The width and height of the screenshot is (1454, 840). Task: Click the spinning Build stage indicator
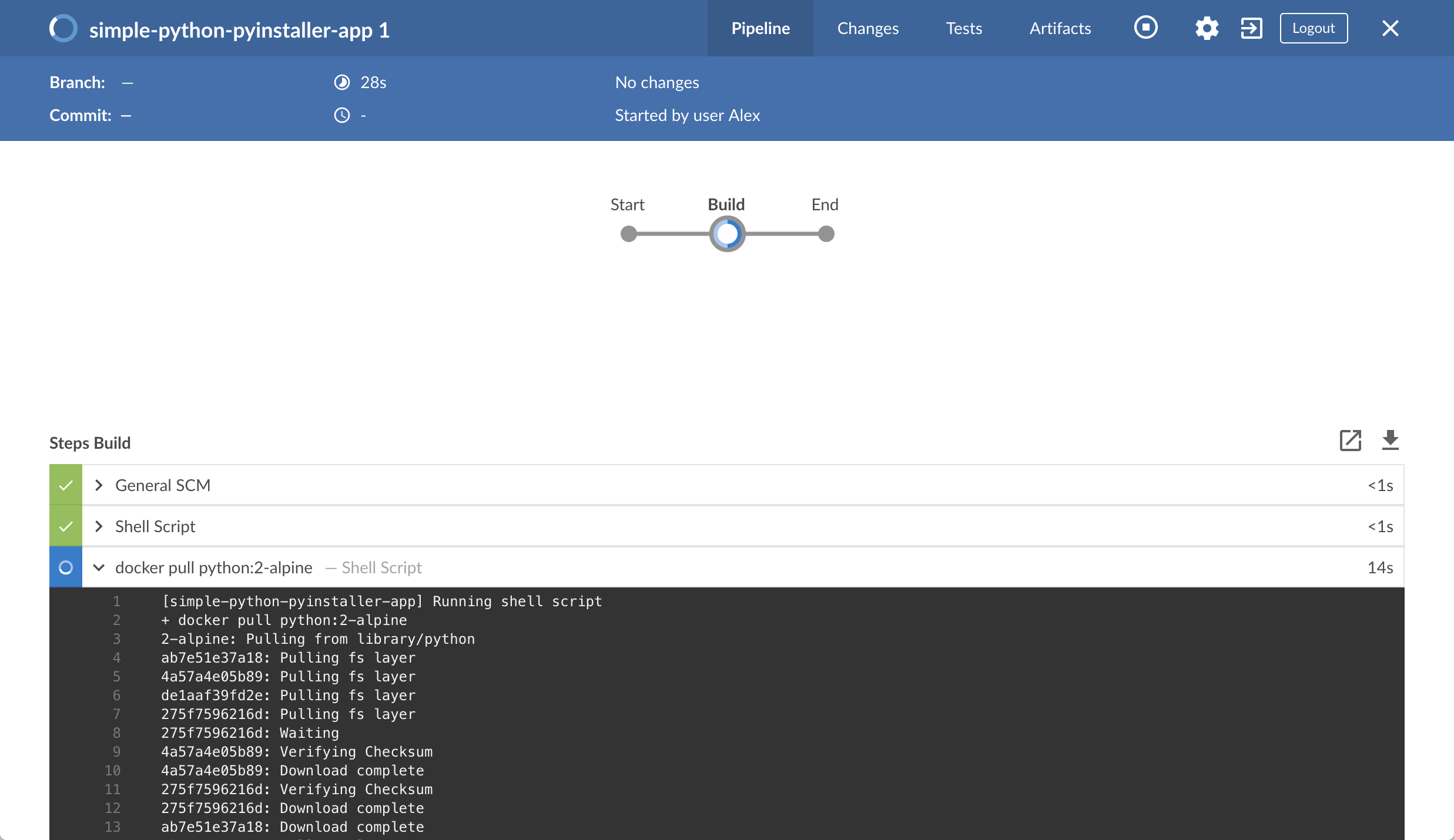726,233
